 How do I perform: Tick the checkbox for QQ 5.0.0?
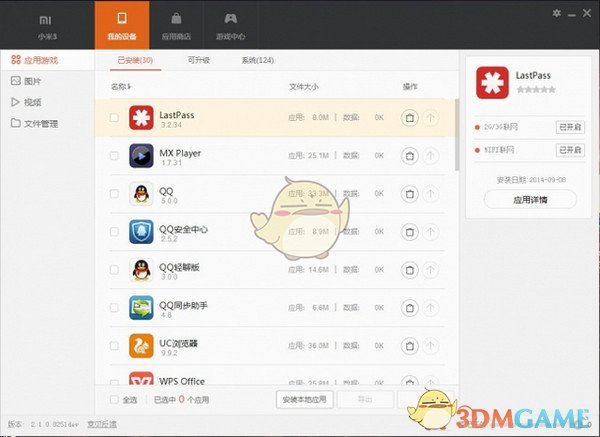coord(114,194)
